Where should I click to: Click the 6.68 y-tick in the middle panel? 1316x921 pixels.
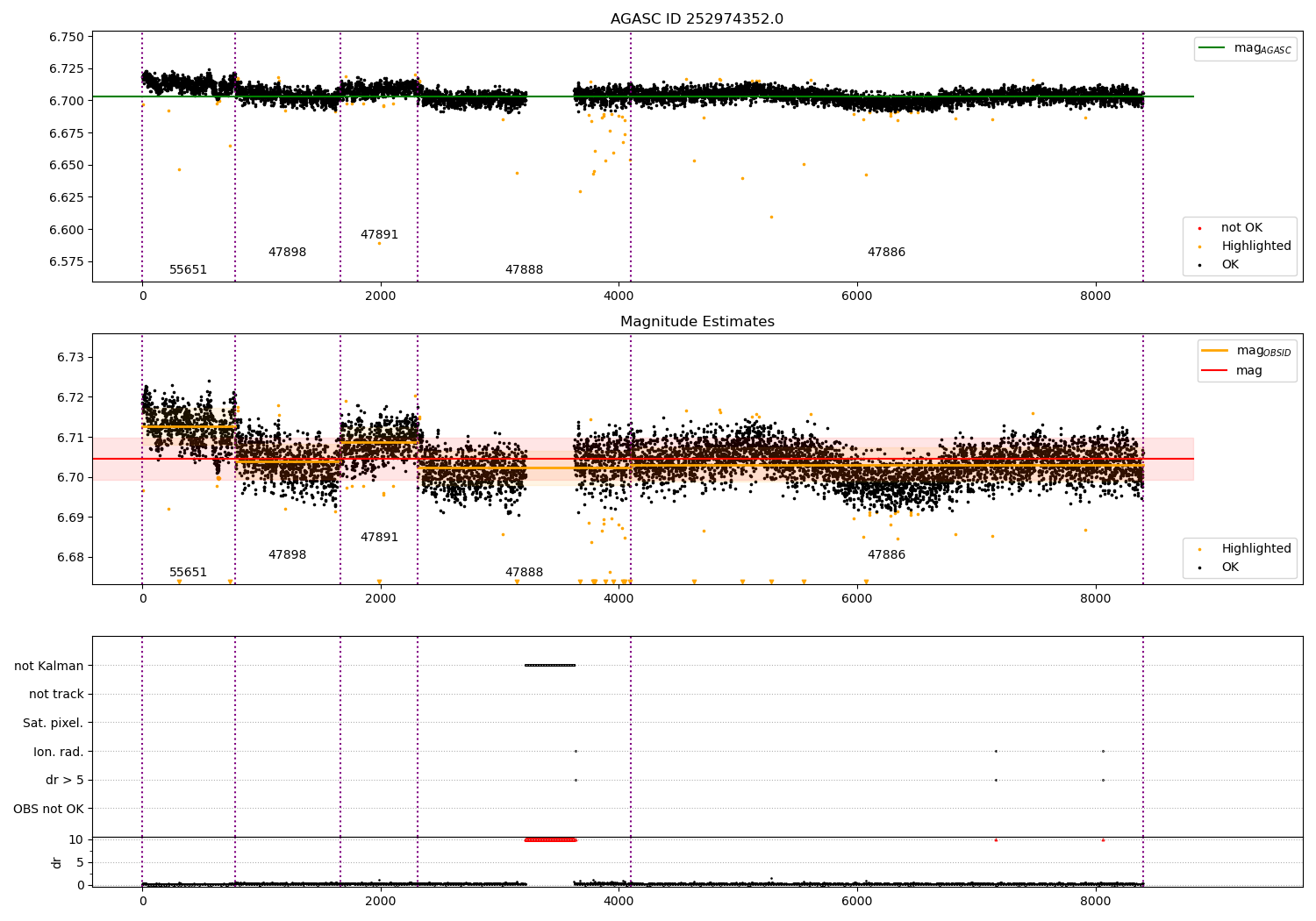point(70,557)
